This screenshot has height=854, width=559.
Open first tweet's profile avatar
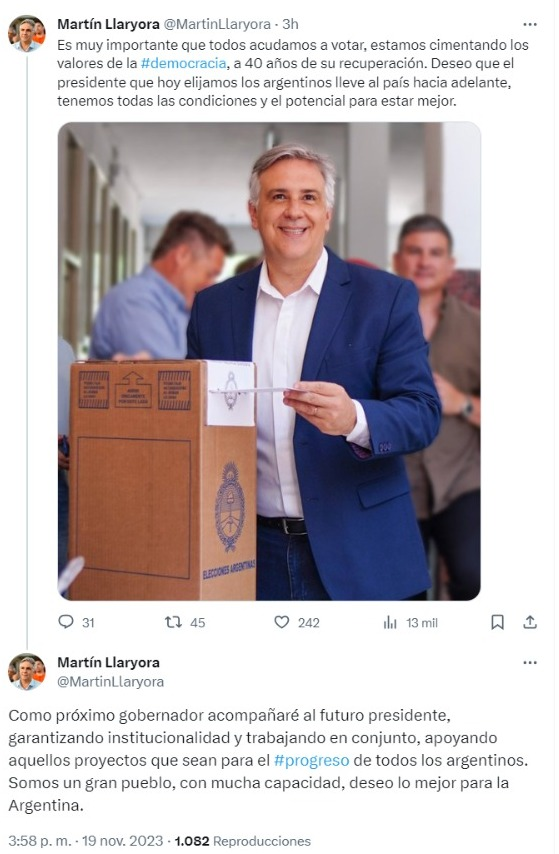[x=27, y=33]
